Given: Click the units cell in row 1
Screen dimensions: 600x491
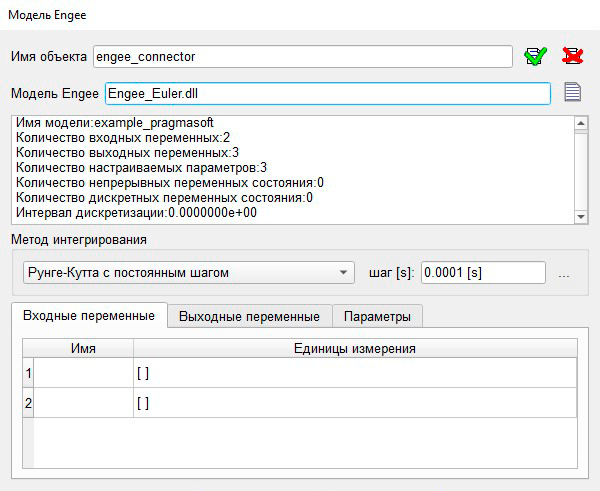Looking at the screenshot, I should point(355,373).
